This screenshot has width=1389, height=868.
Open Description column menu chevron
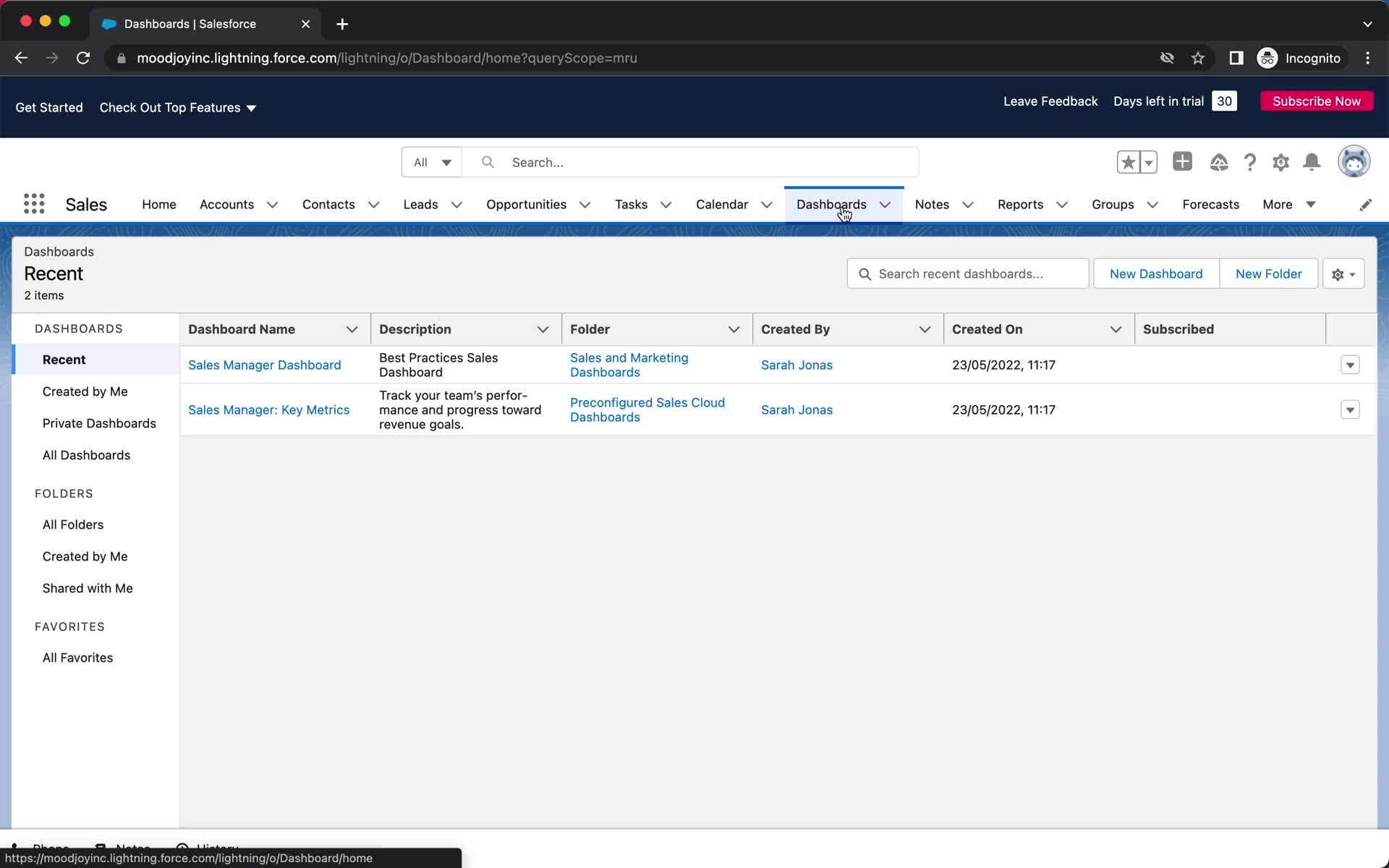(x=543, y=329)
